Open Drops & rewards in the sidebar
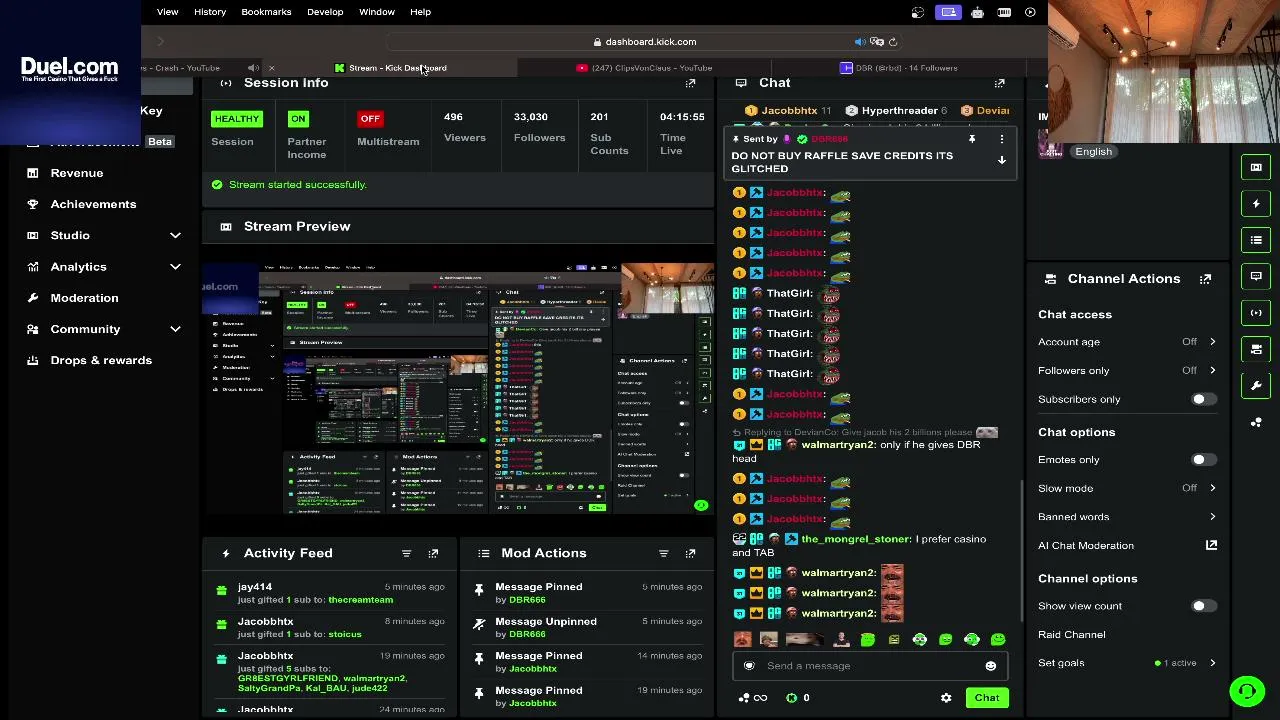Viewport: 1280px width, 720px height. (x=101, y=360)
